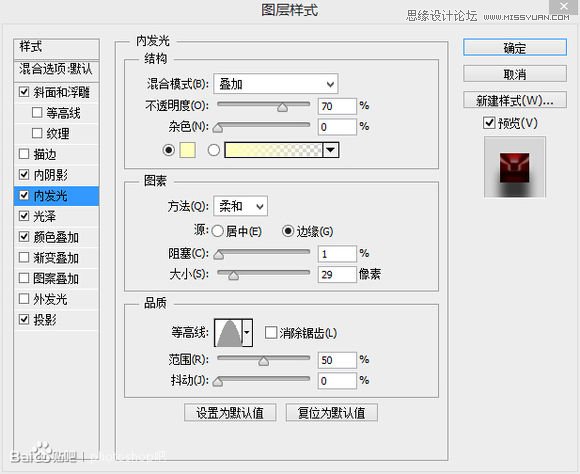The height and width of the screenshot is (474, 580).
Task: Select the 投影 style entry label
Action: (x=45, y=320)
